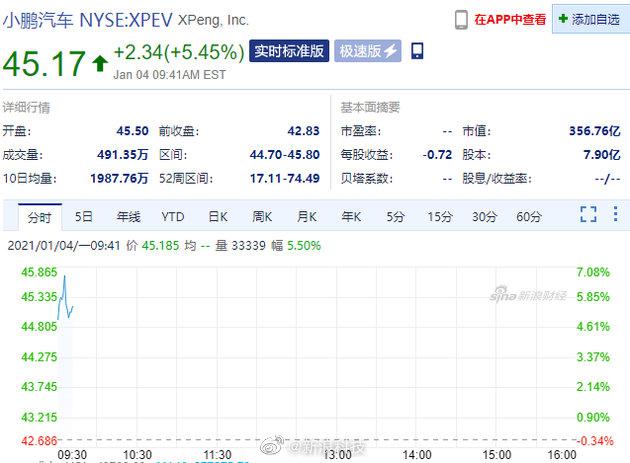Select the 5日 chart tab
The height and width of the screenshot is (463, 630).
[x=84, y=217]
